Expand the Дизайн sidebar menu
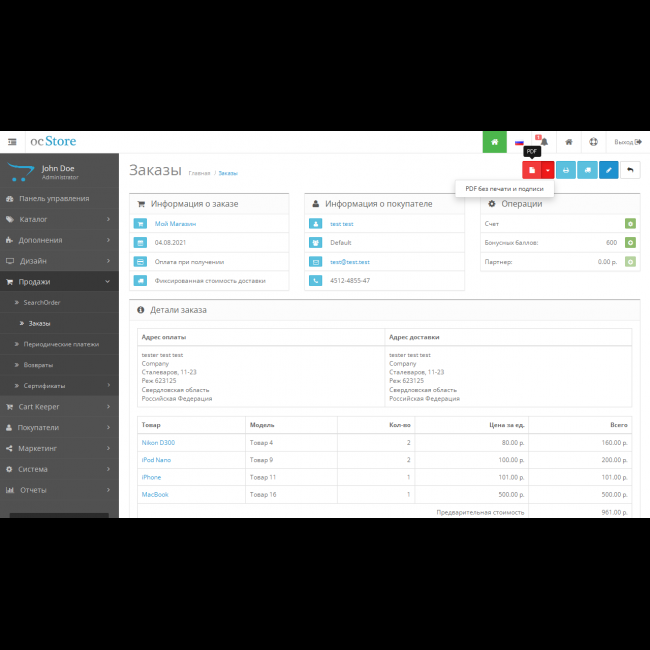Screen dimensions: 650x650 pos(58,261)
